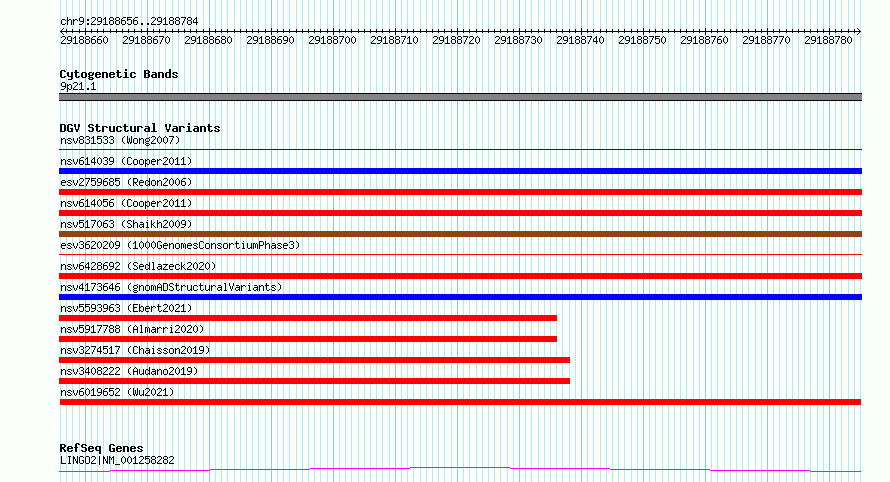Open variant nsv614056 (Cooper2011) label
890x482 pixels.
pyautogui.click(x=126, y=203)
